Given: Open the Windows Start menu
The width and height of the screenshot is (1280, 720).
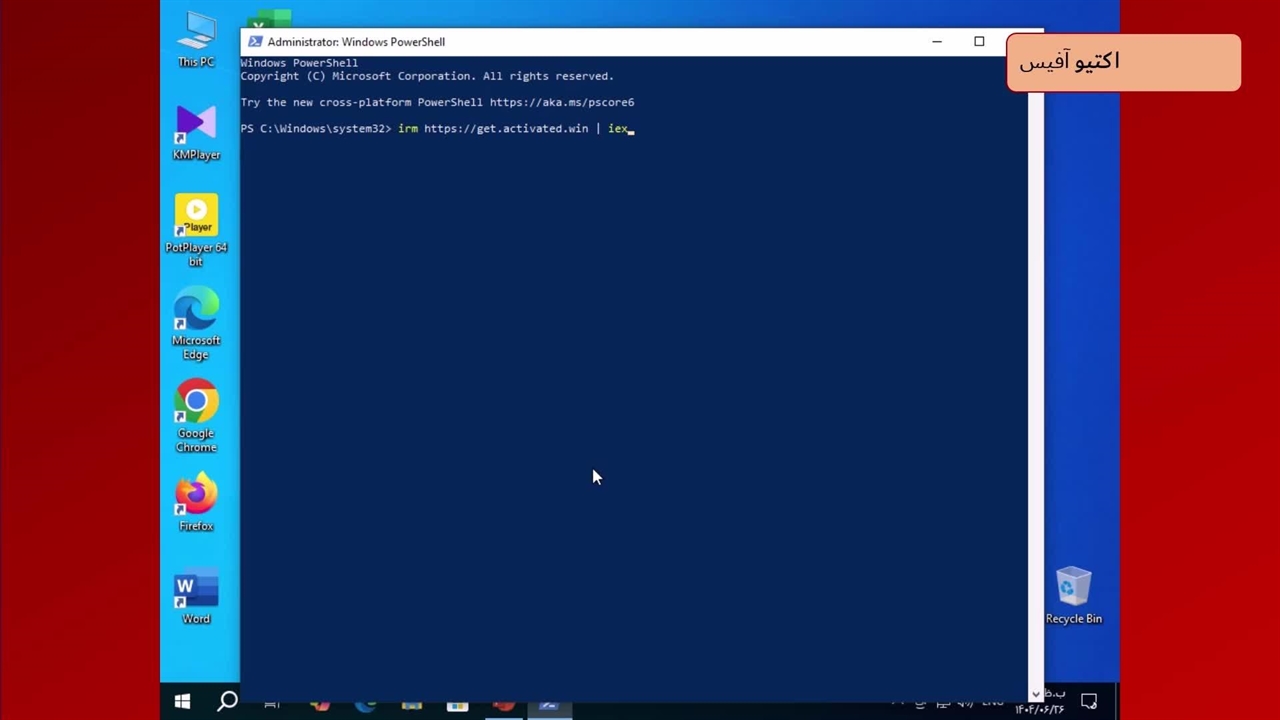Looking at the screenshot, I should click(x=182, y=702).
